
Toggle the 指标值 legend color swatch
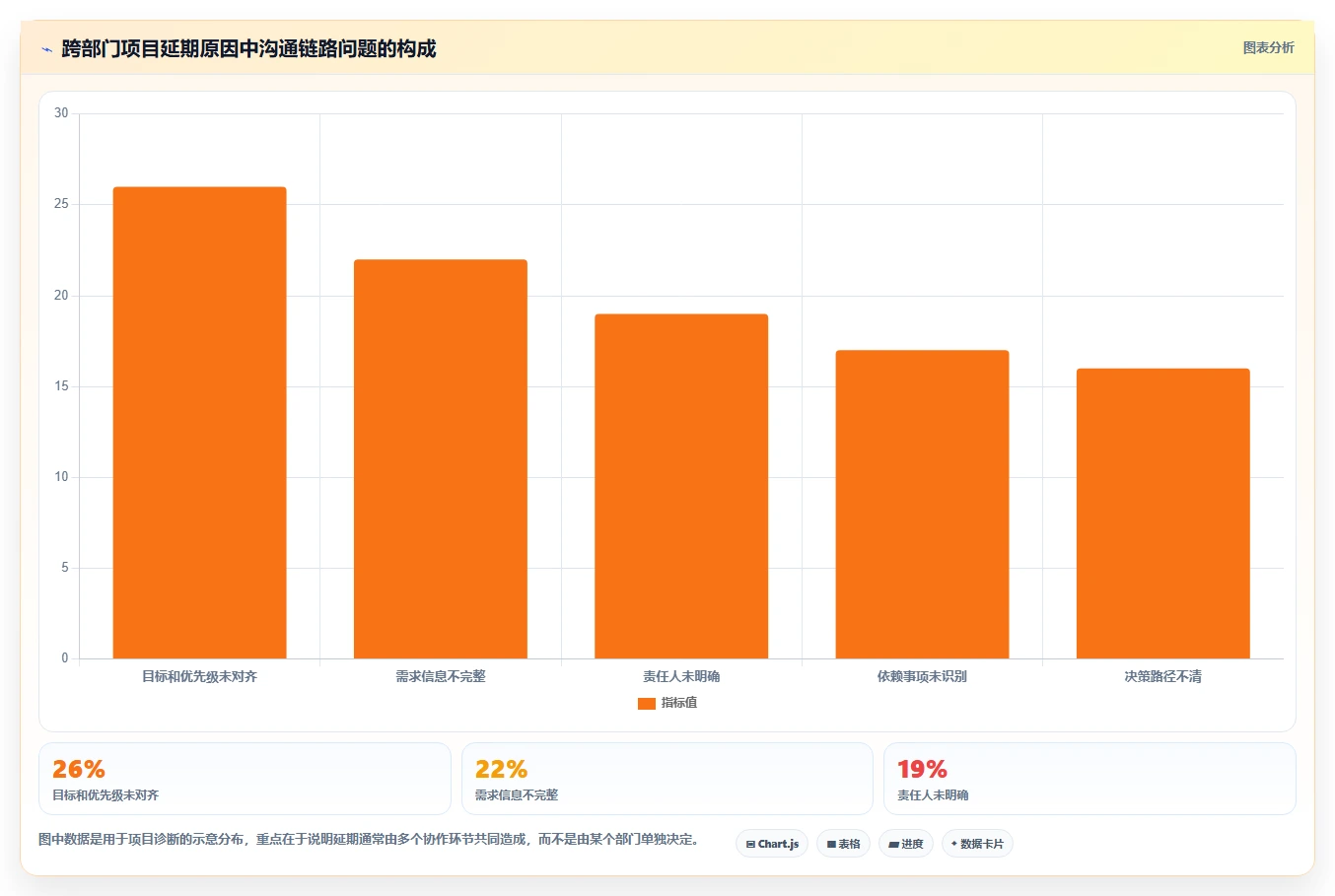pos(647,704)
